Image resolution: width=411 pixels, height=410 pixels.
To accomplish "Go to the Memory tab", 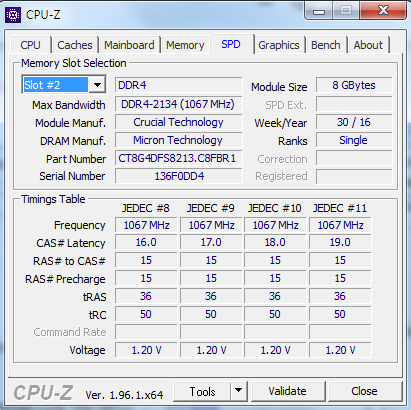I will tap(185, 45).
